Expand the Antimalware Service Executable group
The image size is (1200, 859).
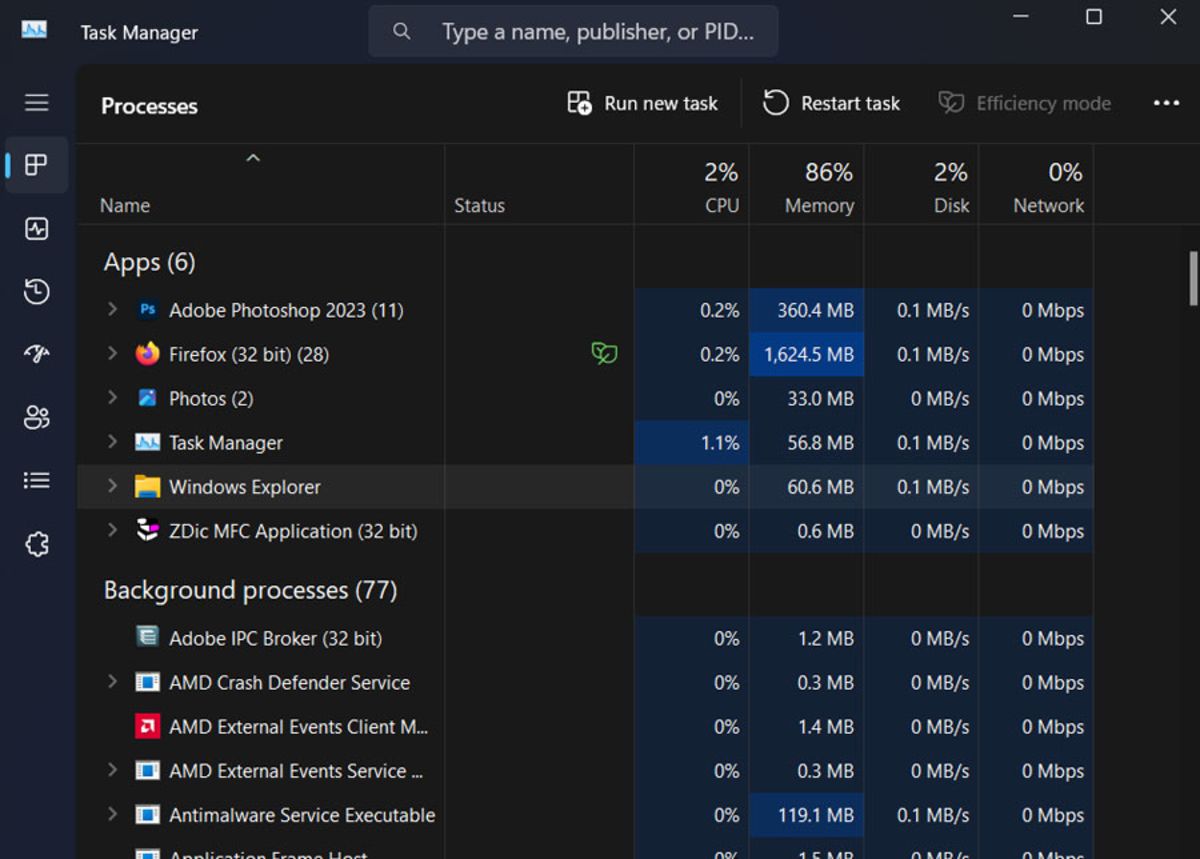tap(112, 815)
